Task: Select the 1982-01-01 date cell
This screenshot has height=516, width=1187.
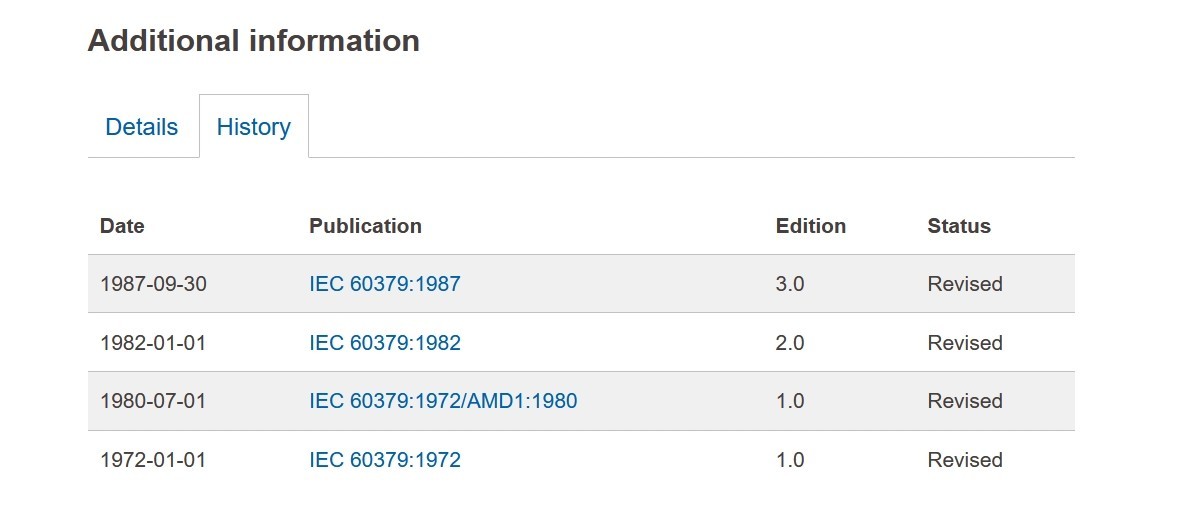Action: (153, 343)
